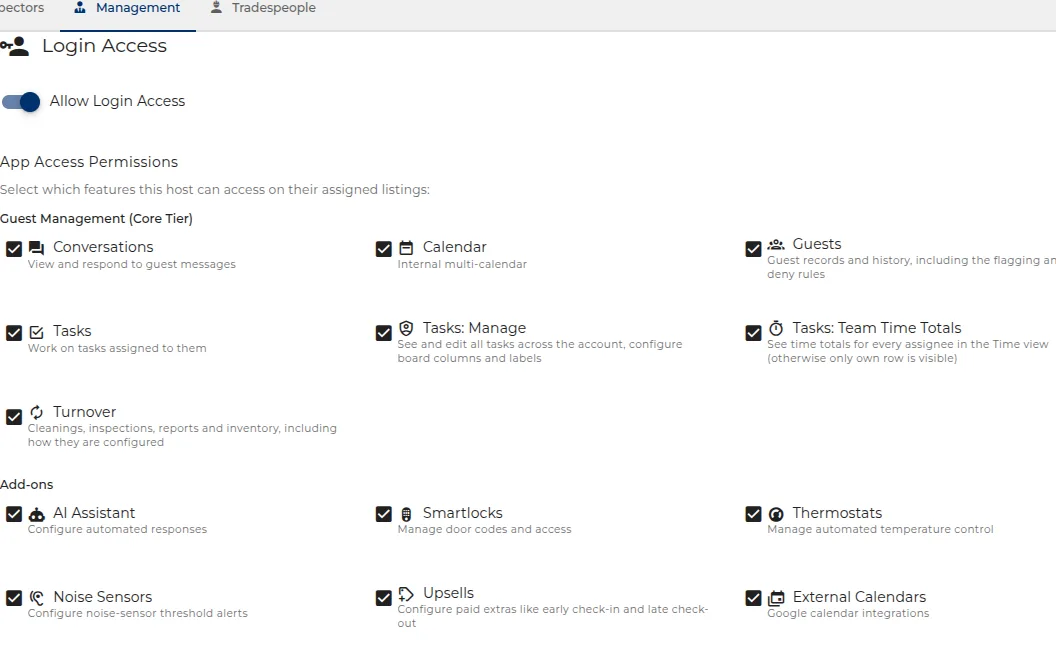Click the Thermostats label text

click(837, 513)
